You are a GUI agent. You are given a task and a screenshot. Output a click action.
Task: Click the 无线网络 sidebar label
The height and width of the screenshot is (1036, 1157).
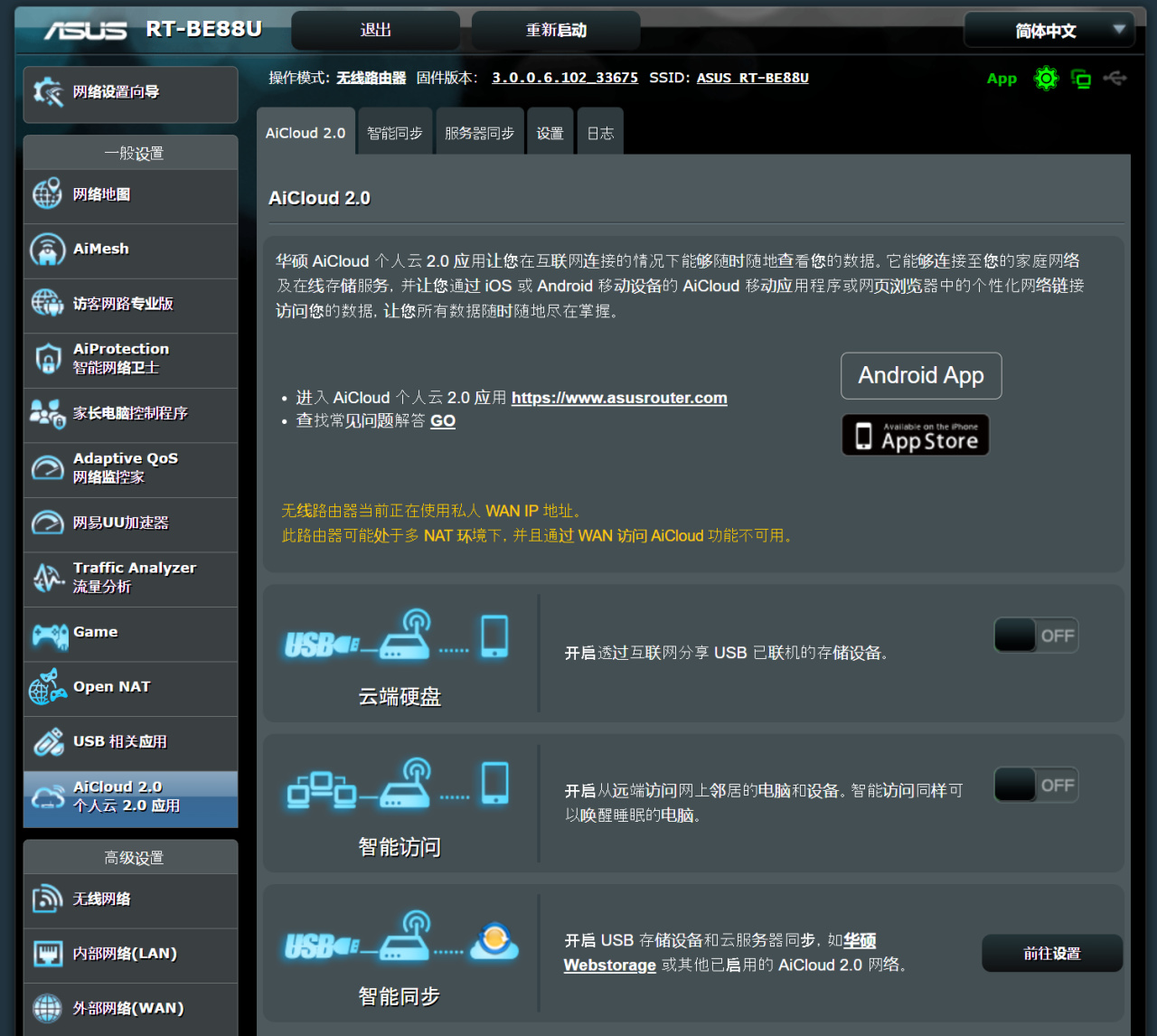102,899
